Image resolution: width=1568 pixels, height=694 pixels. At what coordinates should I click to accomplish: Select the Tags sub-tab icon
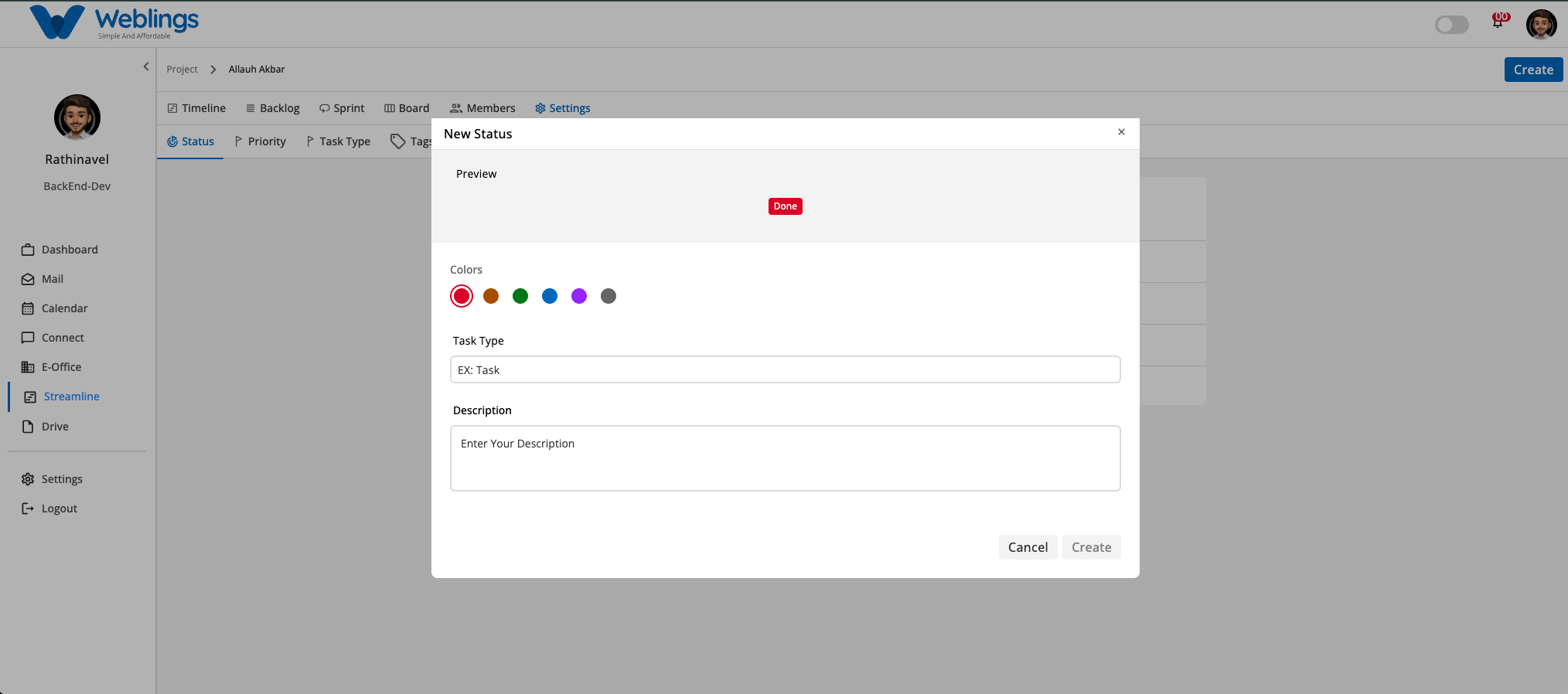tap(397, 141)
